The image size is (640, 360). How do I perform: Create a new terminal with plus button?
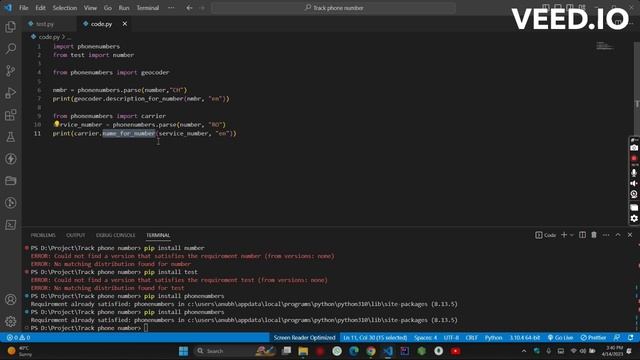click(x=564, y=235)
